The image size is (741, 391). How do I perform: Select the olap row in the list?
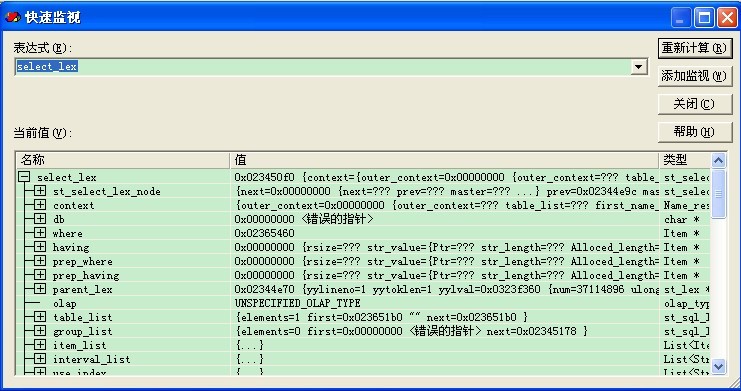(x=363, y=303)
